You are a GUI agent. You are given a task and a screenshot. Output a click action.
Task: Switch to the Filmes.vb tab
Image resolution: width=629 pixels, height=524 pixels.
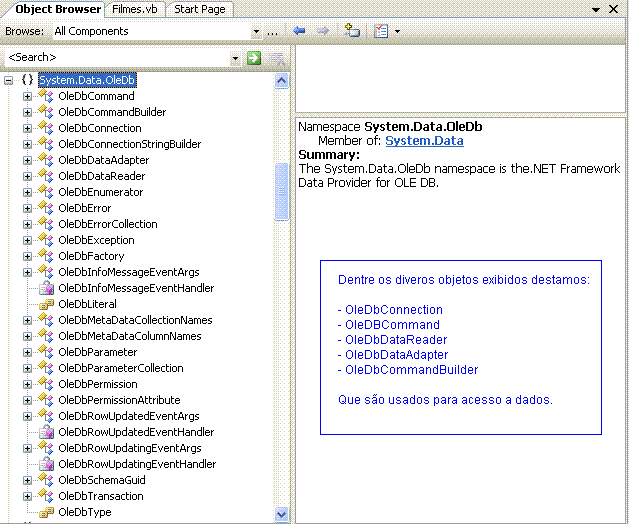[x=135, y=9]
